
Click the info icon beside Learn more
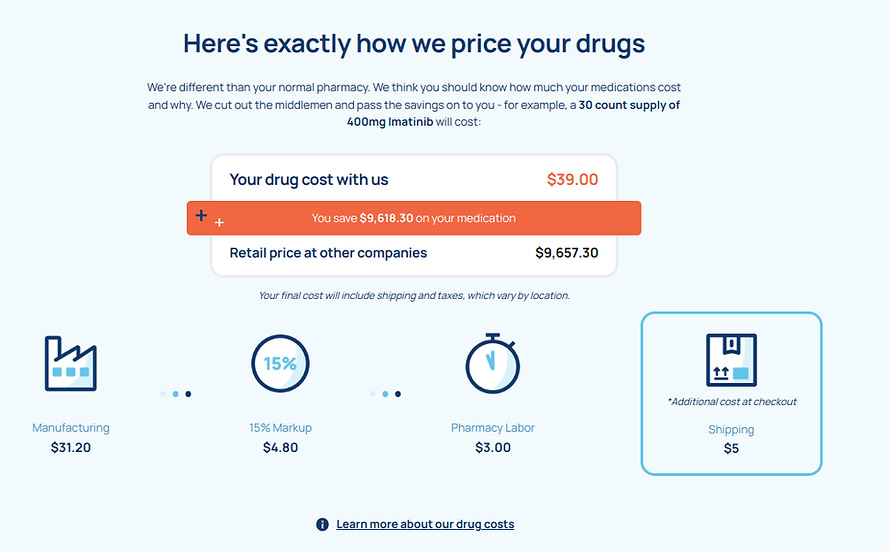[x=322, y=524]
